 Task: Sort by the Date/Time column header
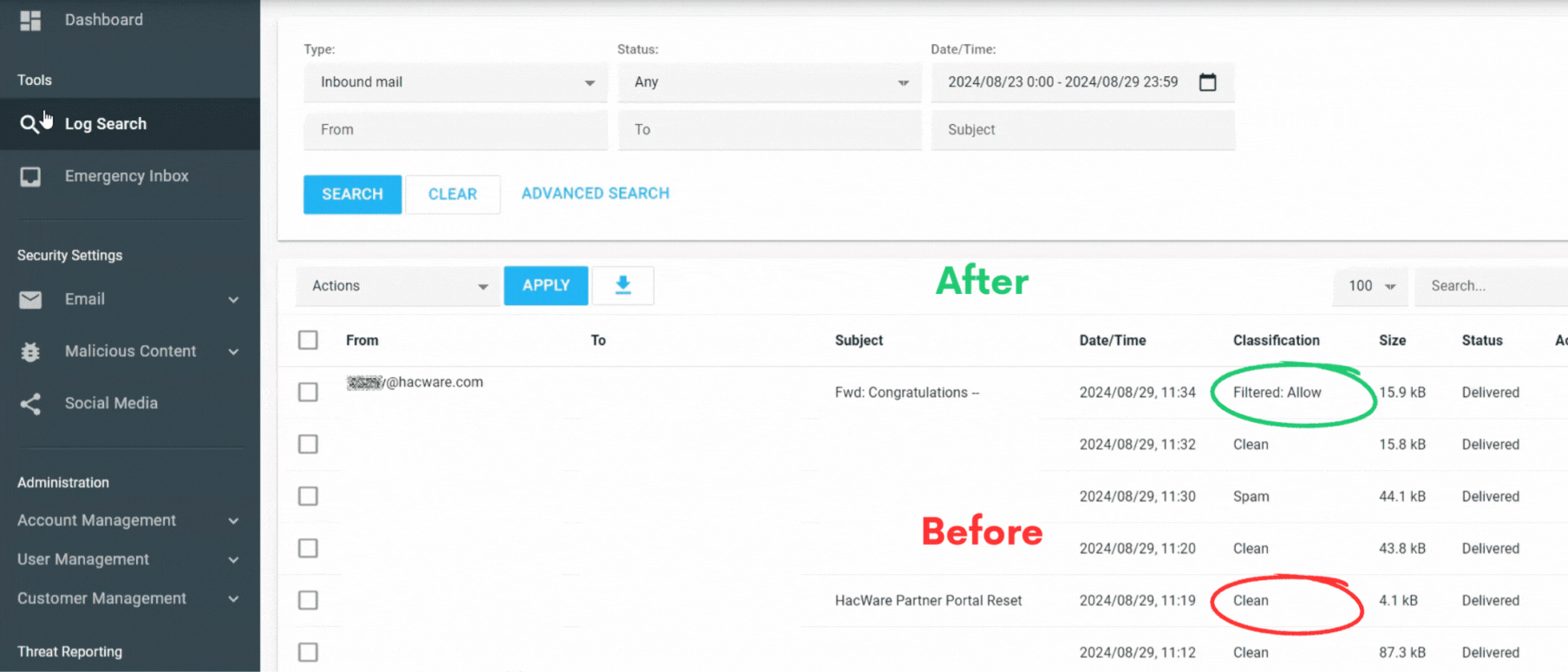click(1113, 340)
